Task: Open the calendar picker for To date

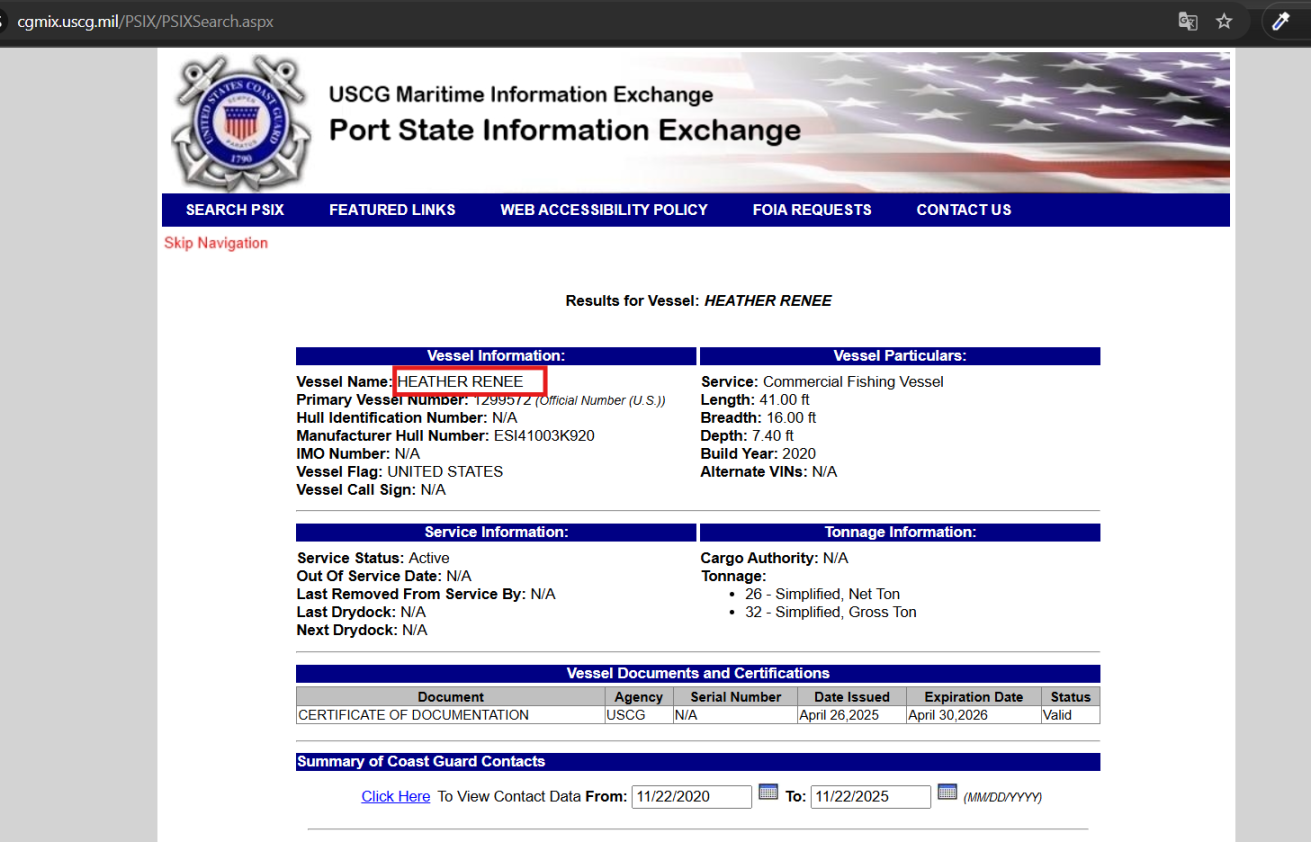Action: 947,792
